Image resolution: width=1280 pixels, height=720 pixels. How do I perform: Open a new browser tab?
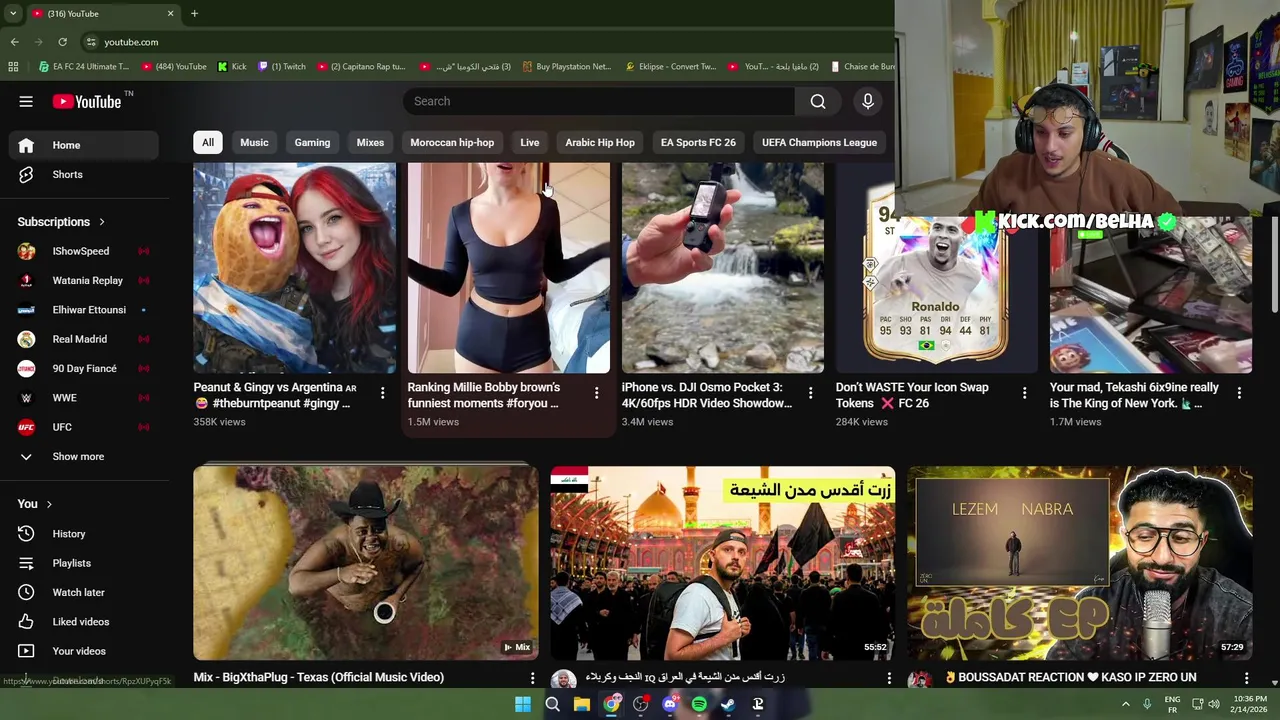click(x=194, y=14)
